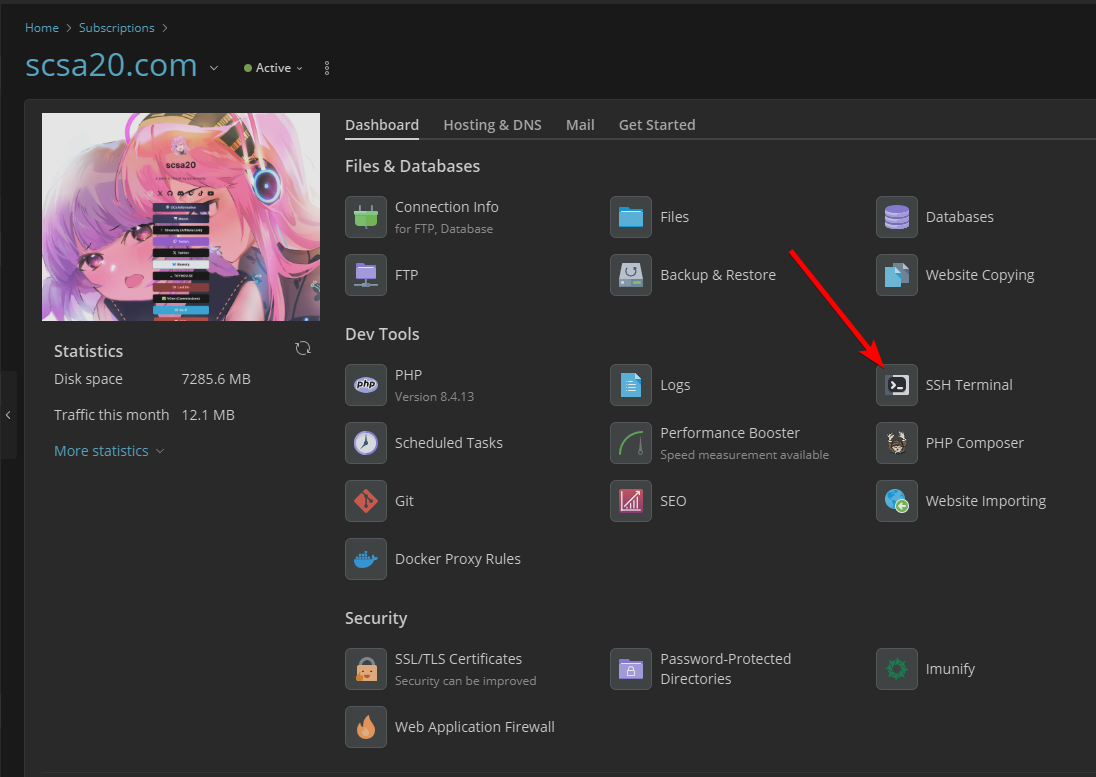Switch to the Mail tab
The image size is (1096, 777).
click(x=580, y=125)
